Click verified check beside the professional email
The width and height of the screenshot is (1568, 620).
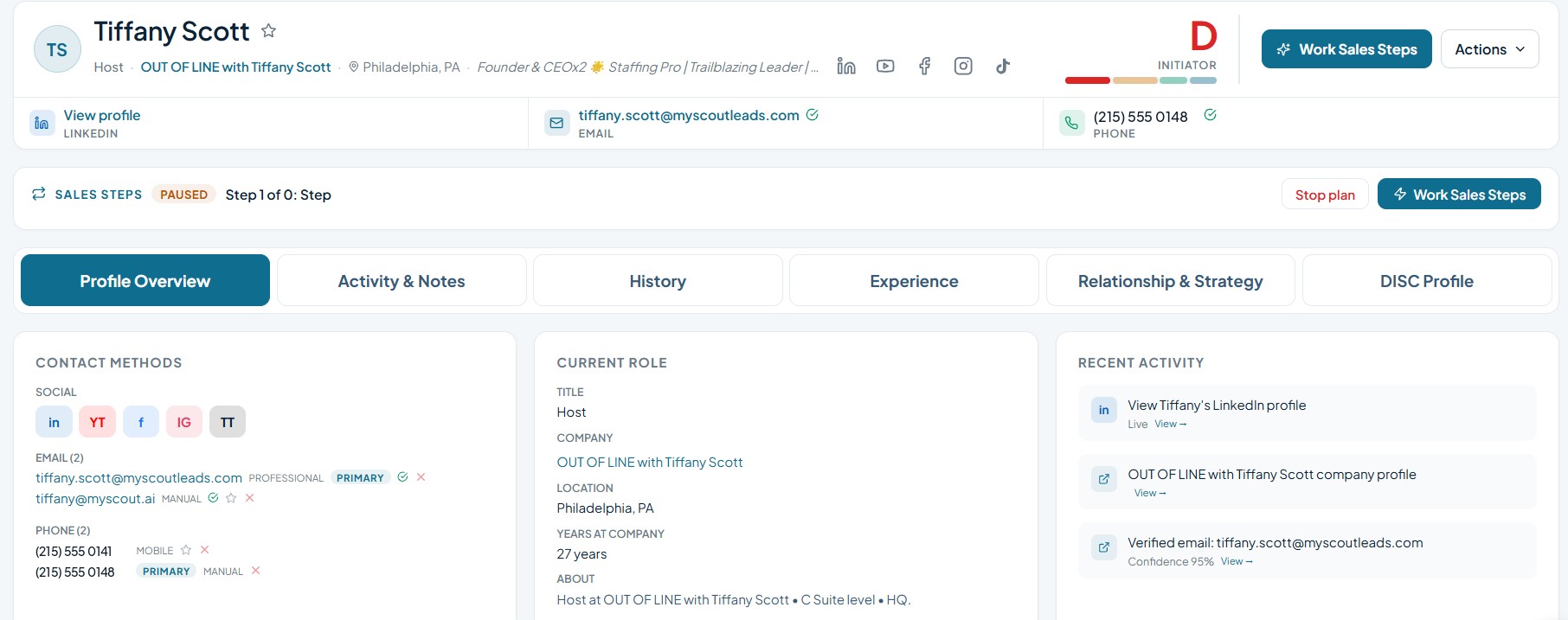pos(402,477)
